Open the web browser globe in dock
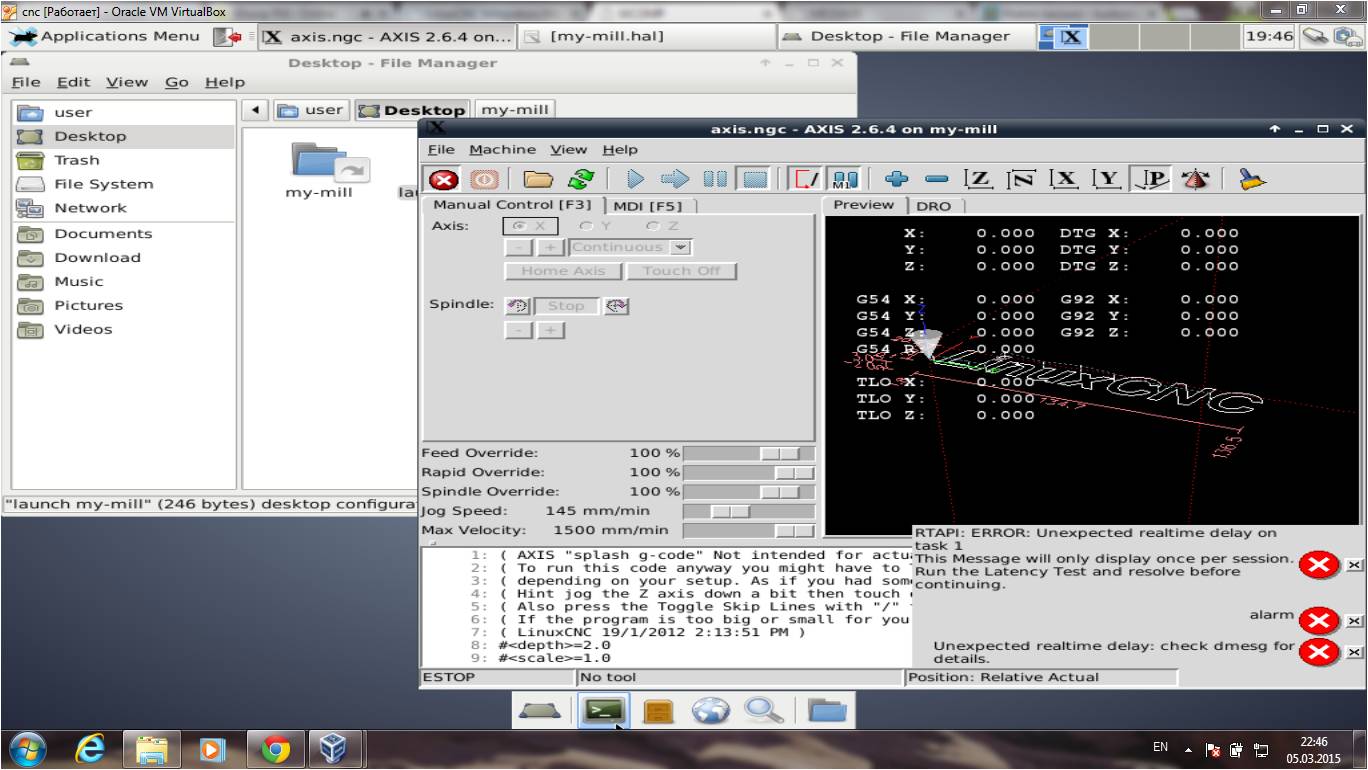Screen dimensions: 1368x770 tap(710, 711)
